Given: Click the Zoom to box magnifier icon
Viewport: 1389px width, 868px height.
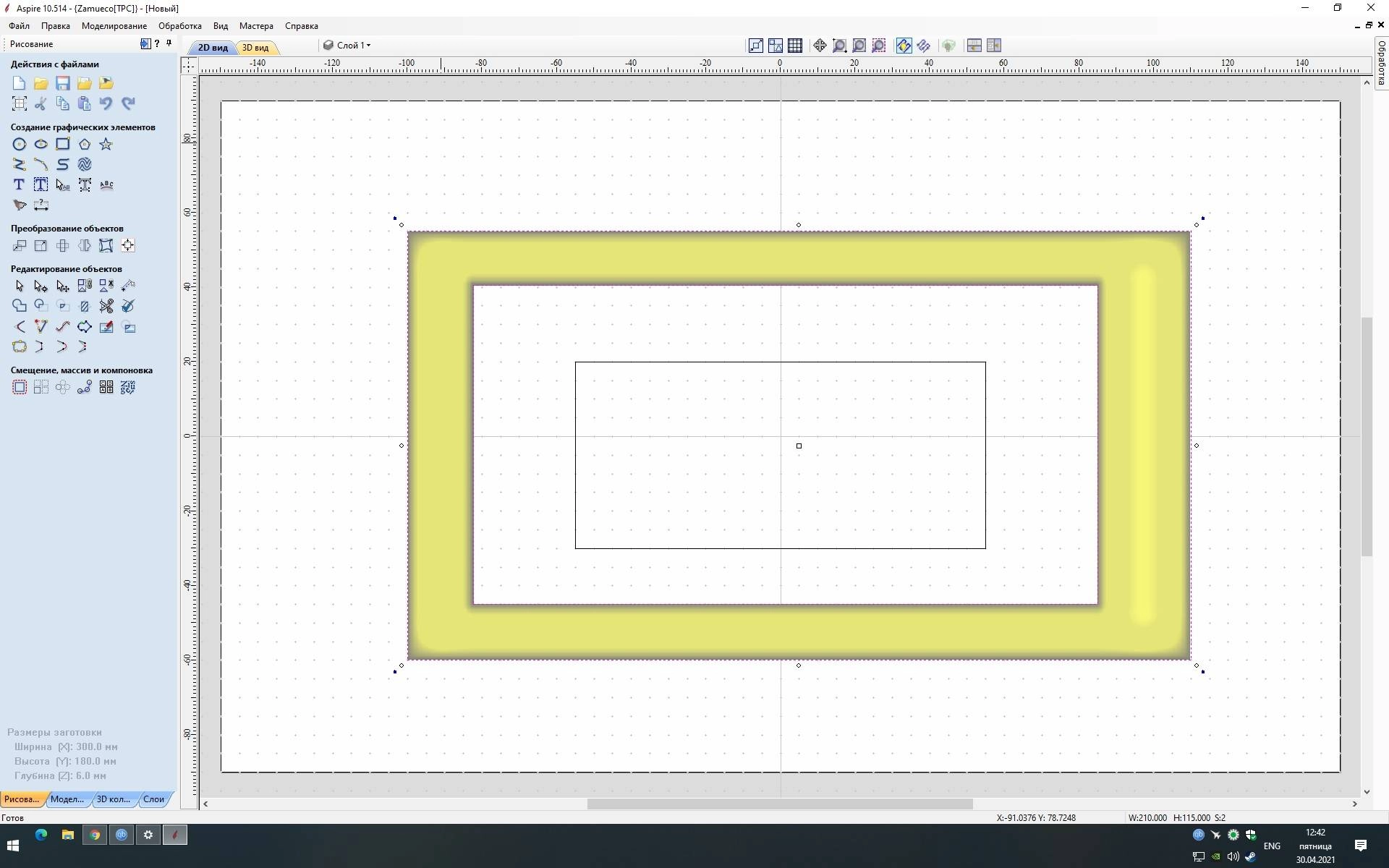Looking at the screenshot, I should tap(839, 46).
